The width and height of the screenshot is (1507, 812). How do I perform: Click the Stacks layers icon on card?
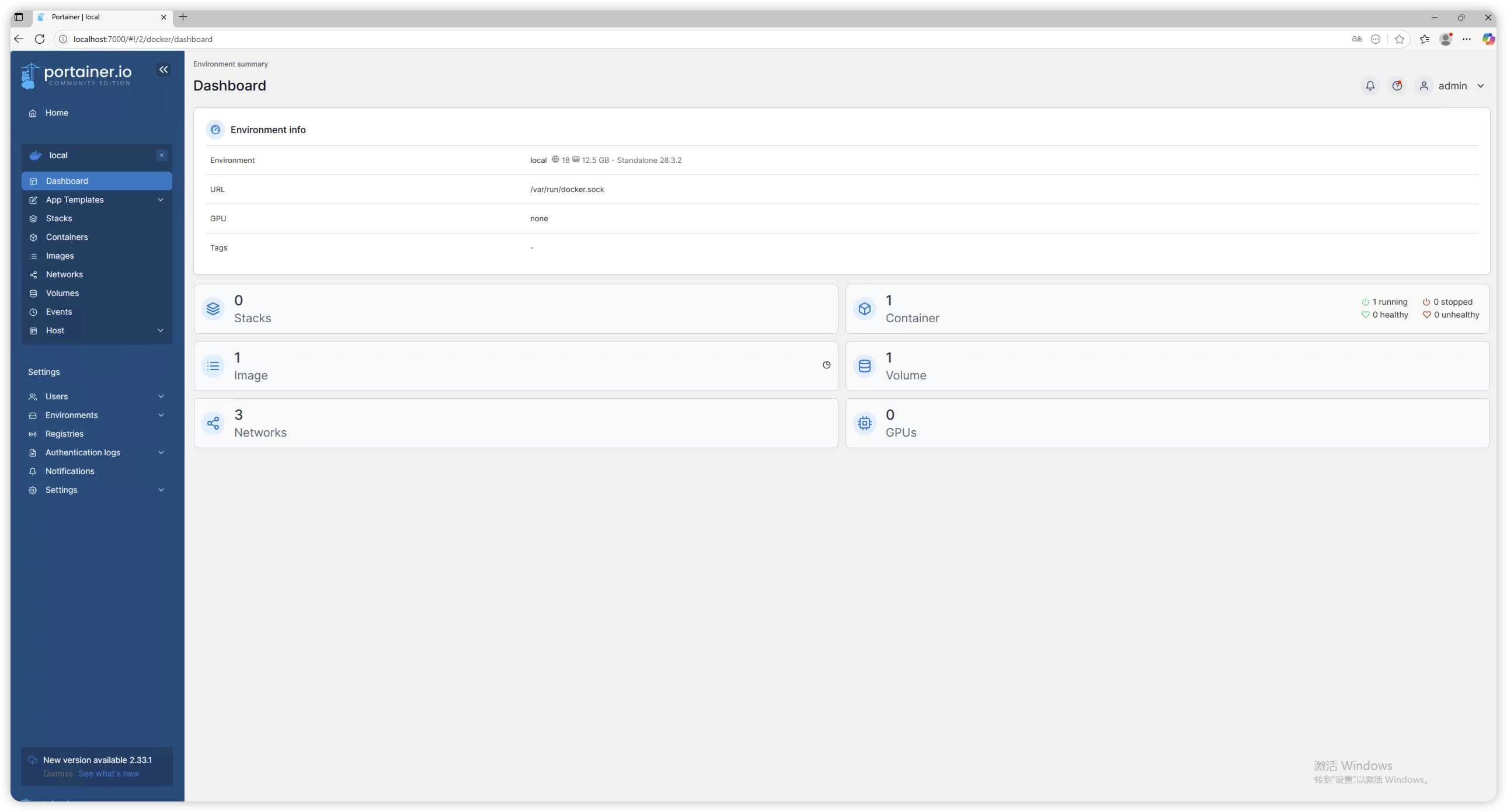click(x=213, y=309)
